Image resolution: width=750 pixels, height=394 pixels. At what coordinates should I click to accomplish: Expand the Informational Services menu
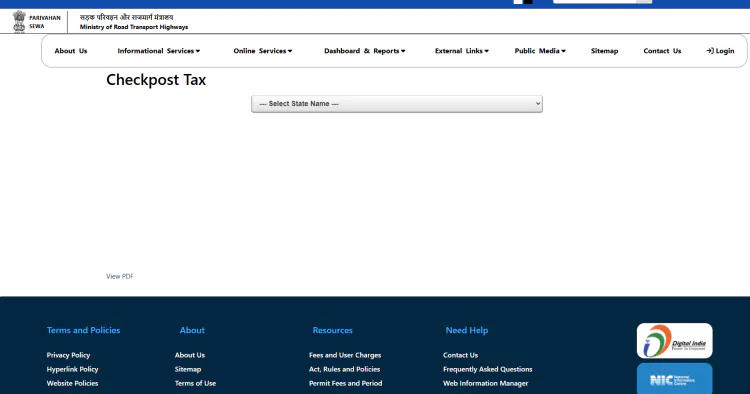pyautogui.click(x=159, y=51)
